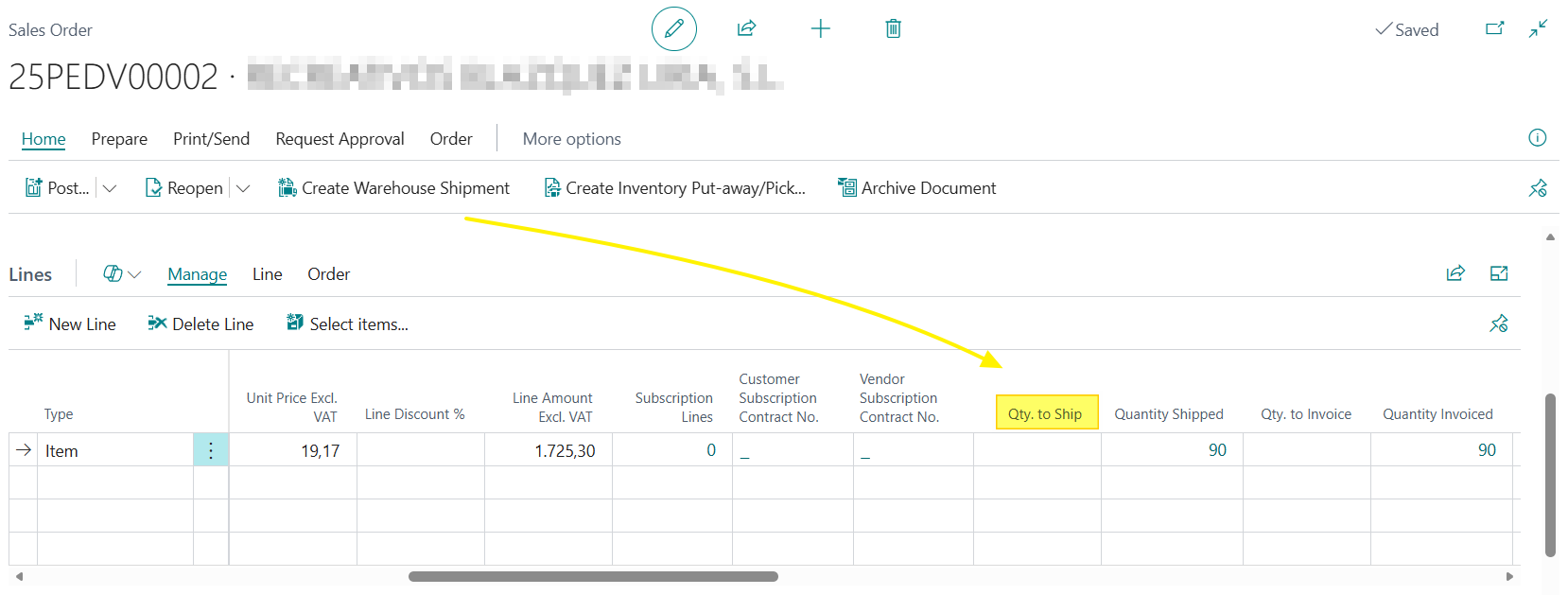This screenshot has width=1568, height=595.
Task: Click Vendor Subscription Contract No. header
Action: 898,397
